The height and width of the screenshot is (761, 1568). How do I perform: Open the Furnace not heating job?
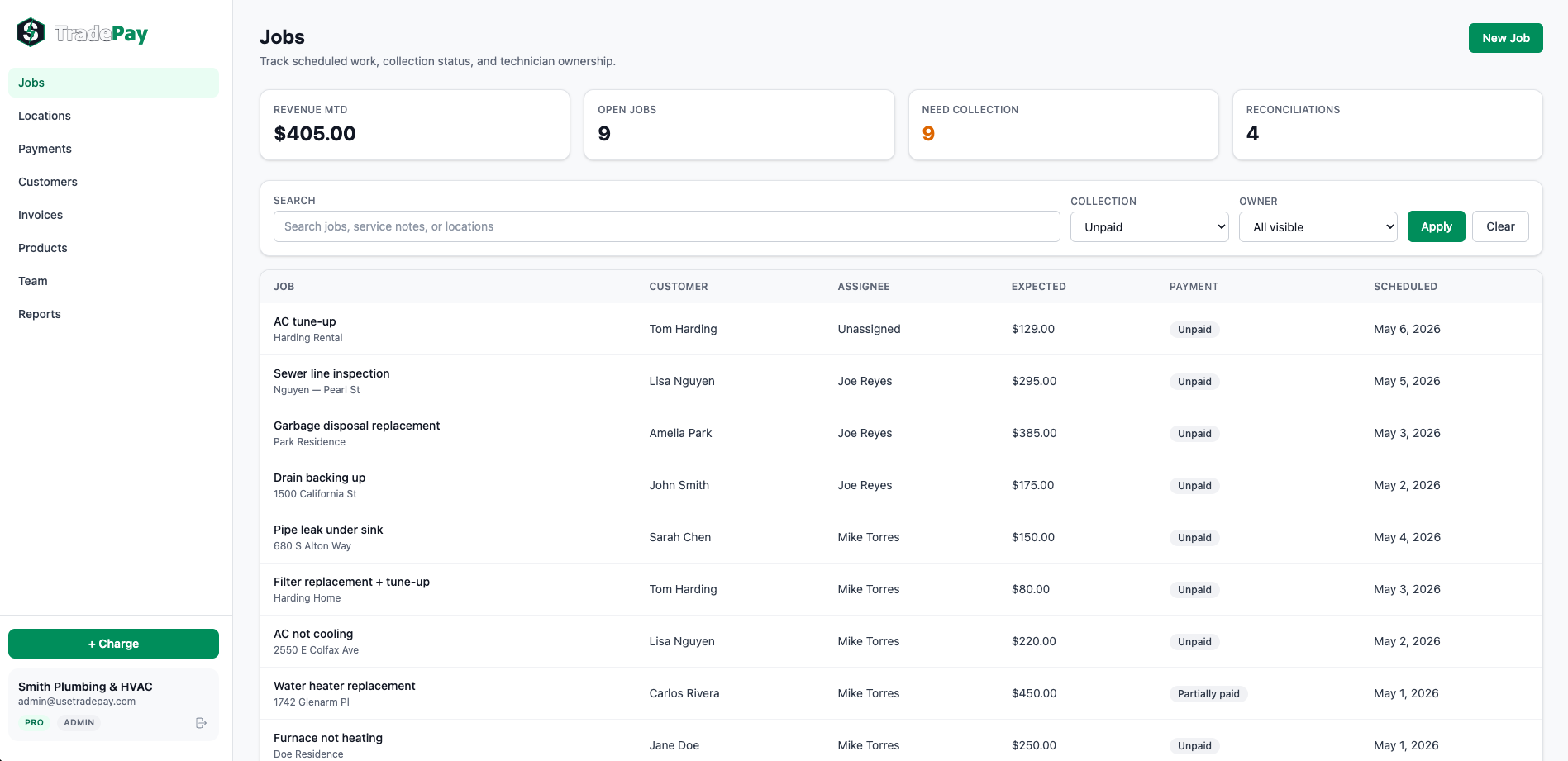pos(328,738)
